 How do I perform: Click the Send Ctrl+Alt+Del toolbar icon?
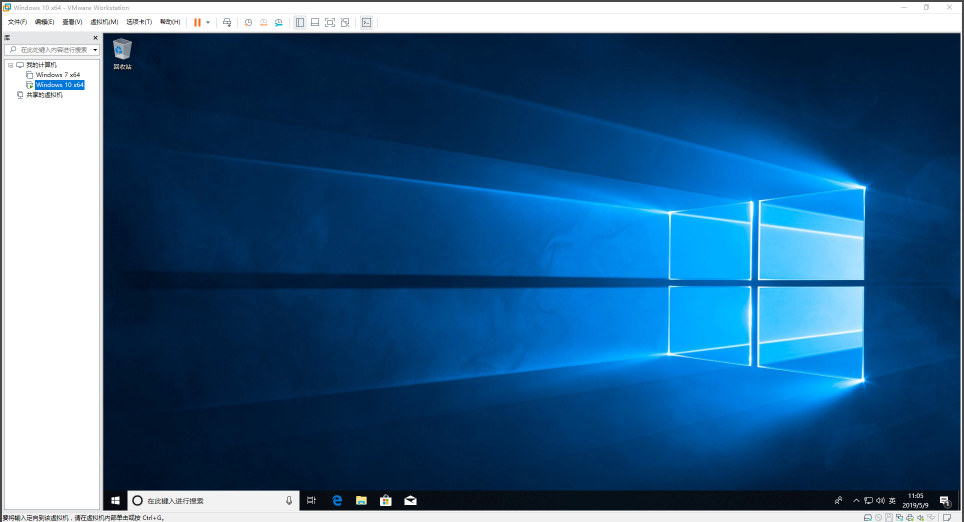click(227, 22)
